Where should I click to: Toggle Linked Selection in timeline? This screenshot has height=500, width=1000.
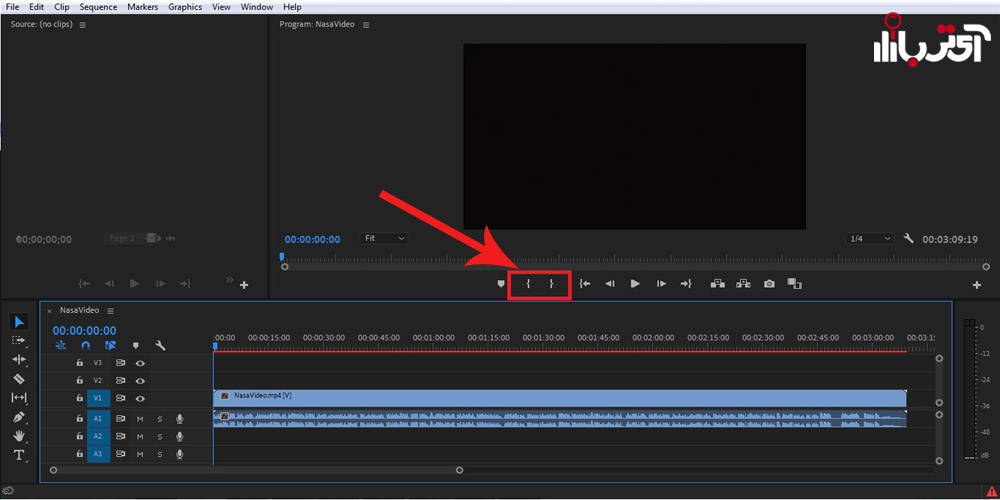click(x=110, y=345)
